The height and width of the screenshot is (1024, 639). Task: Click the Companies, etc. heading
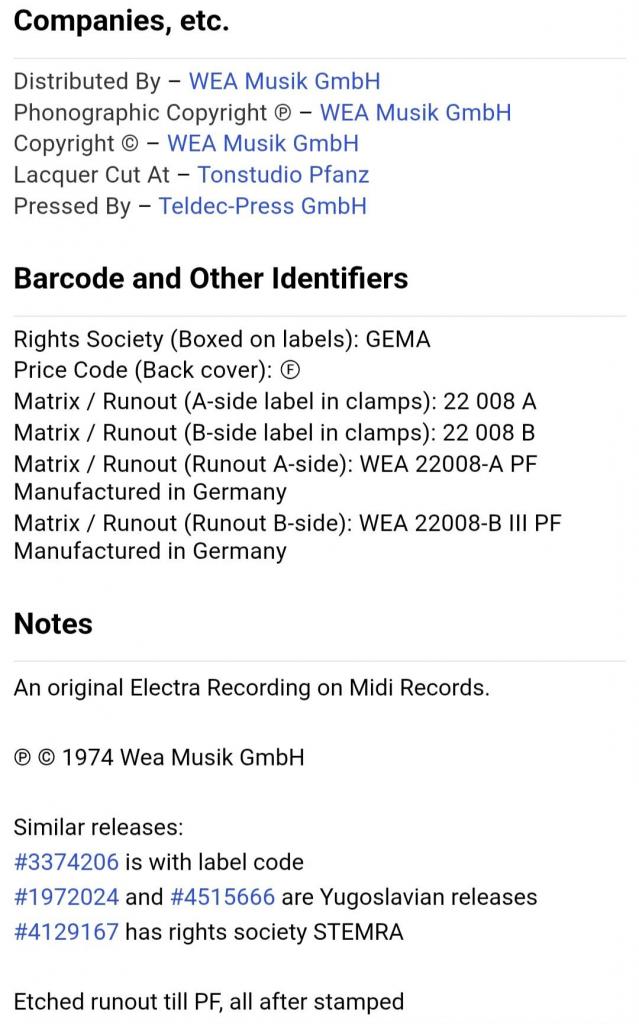[x=121, y=21]
